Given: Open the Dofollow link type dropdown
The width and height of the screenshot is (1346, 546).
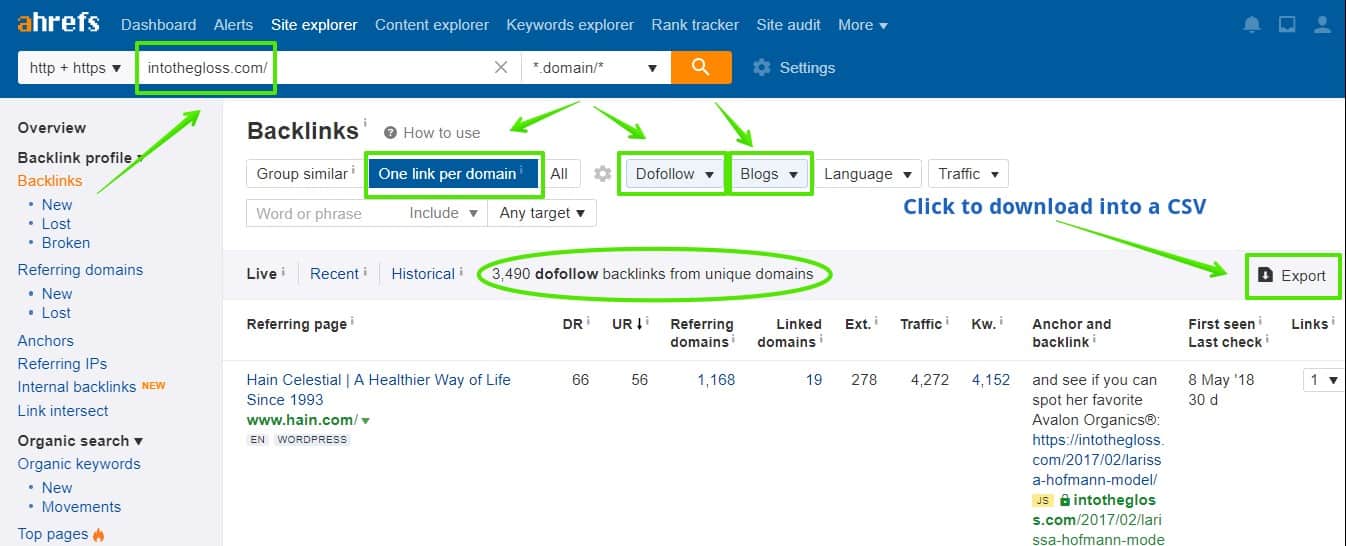Looking at the screenshot, I should coord(675,174).
